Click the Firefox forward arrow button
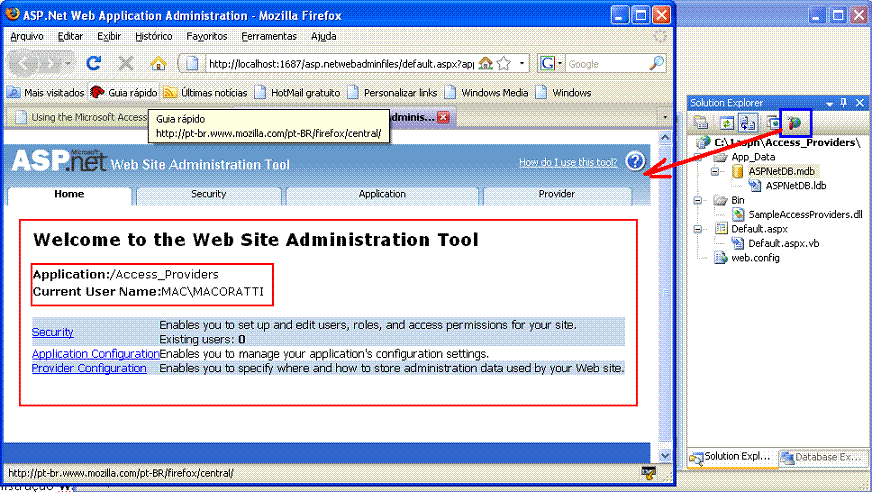This screenshot has width=872, height=492. tap(51, 63)
